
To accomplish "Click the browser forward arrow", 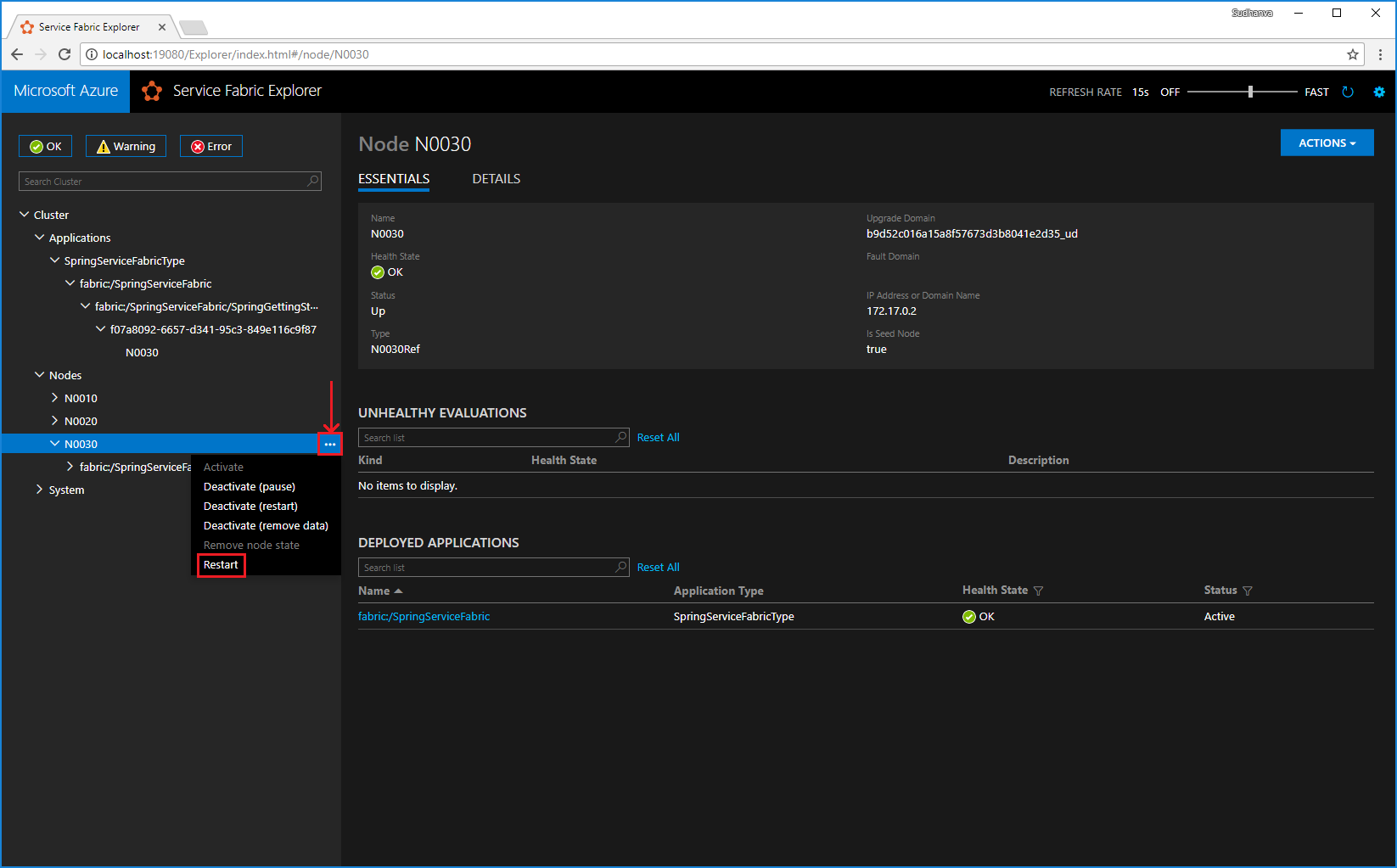I will point(41,54).
